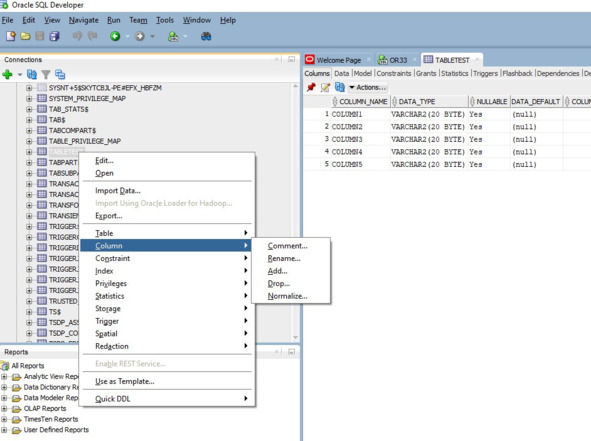
Task: Open the Trigger submenu entry
Action: point(167,321)
